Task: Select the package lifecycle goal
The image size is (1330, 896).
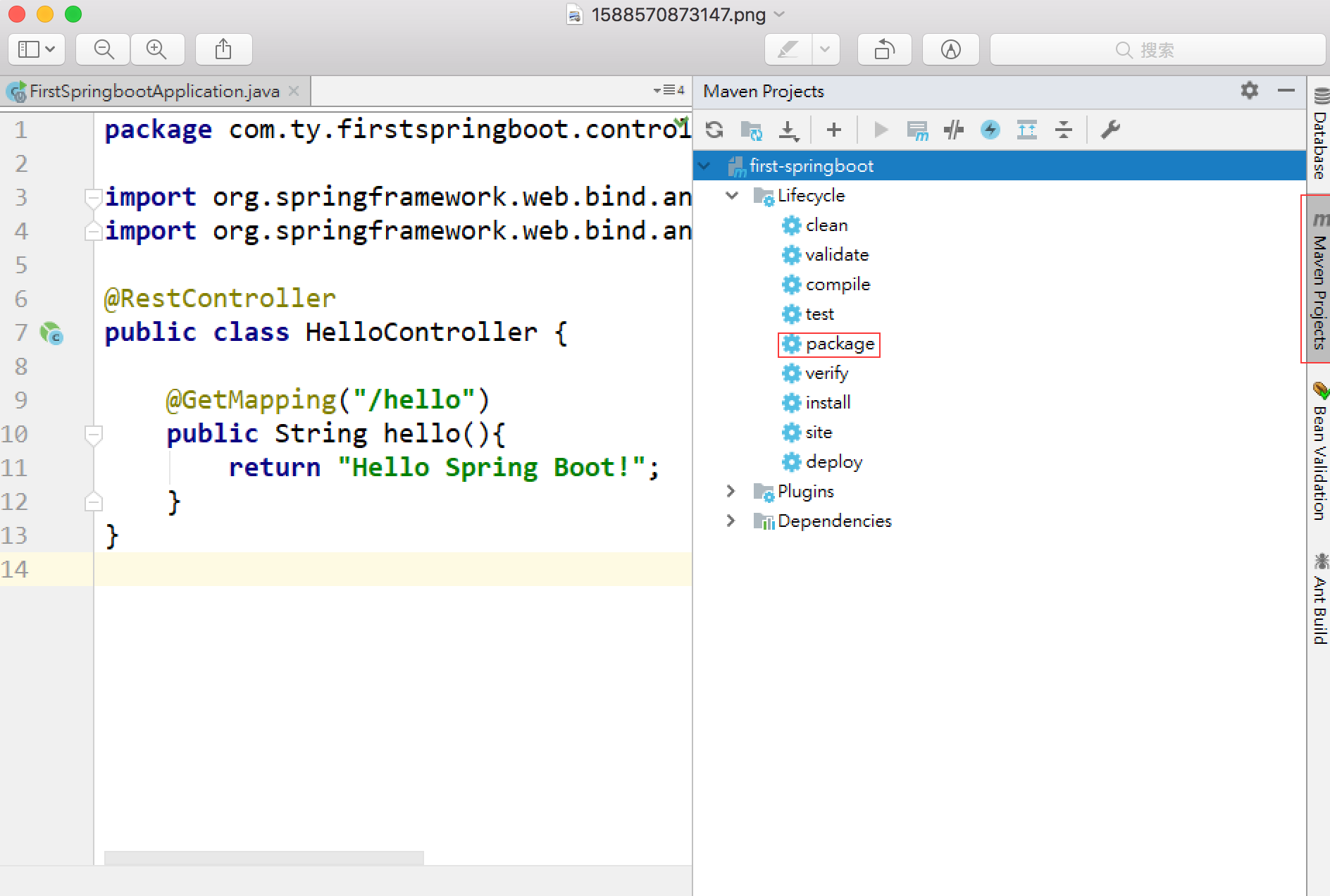Action: tap(839, 344)
